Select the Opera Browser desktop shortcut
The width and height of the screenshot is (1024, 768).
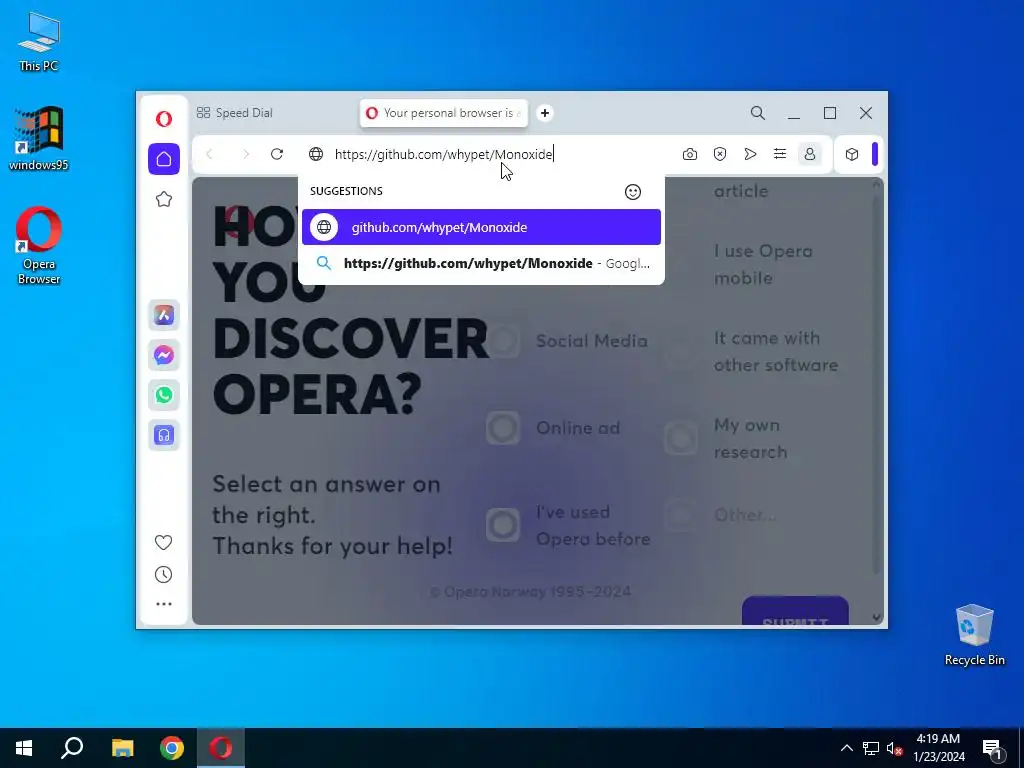click(x=39, y=246)
